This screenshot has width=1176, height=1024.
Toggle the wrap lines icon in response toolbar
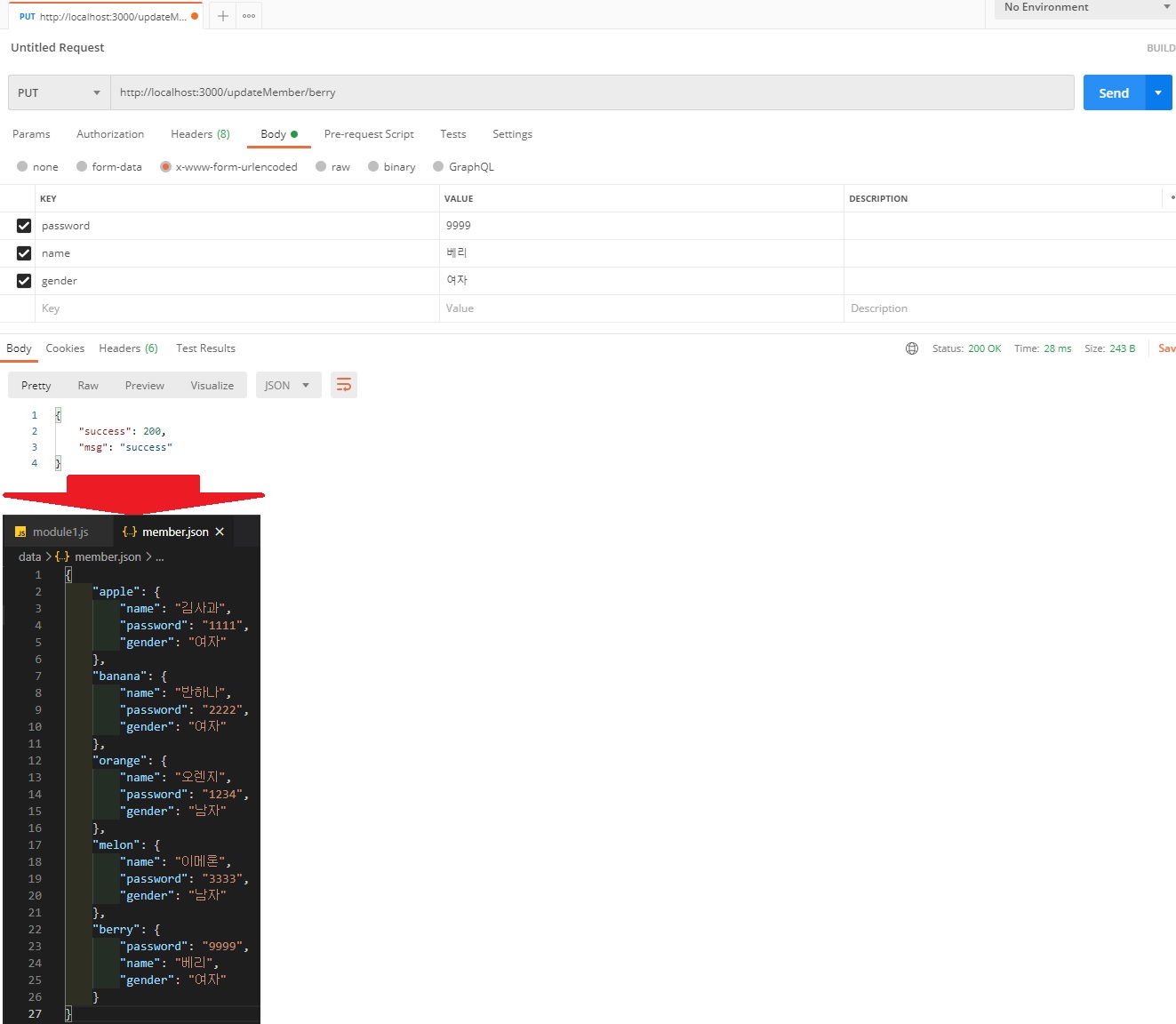(344, 385)
